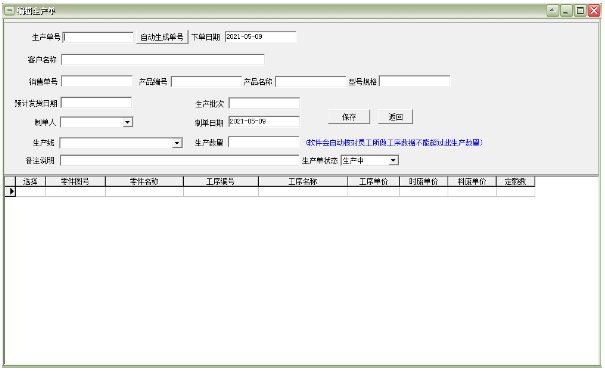Click the 工序单价 column header
605x371 pixels.
click(x=373, y=182)
